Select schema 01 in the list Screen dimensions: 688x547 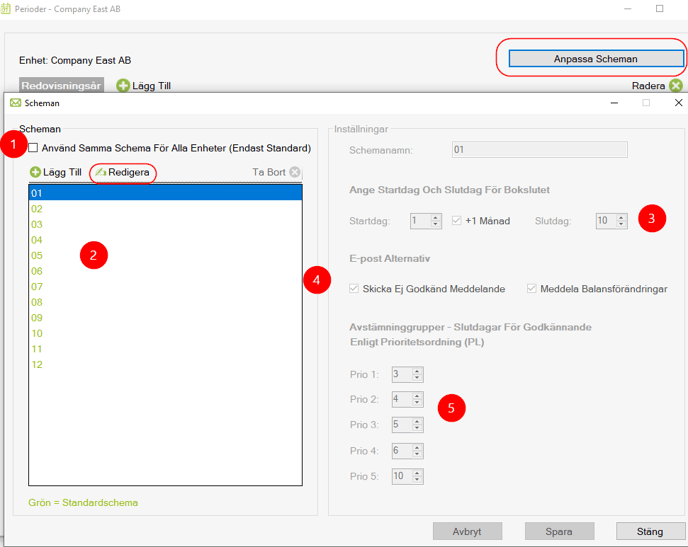click(165, 193)
